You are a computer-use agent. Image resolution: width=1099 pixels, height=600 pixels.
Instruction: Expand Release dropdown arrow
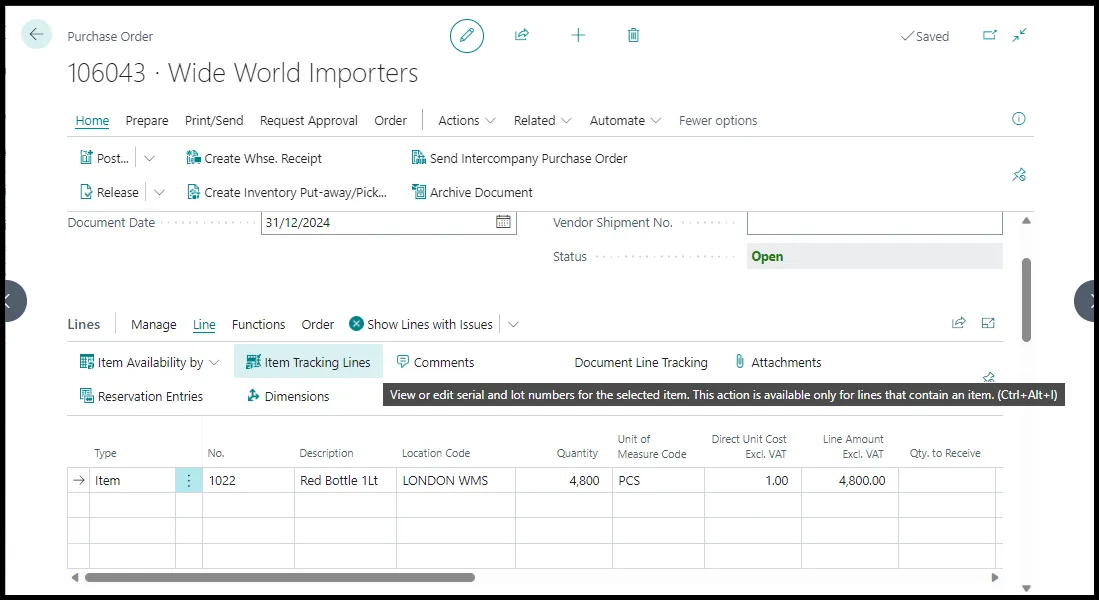pos(159,192)
